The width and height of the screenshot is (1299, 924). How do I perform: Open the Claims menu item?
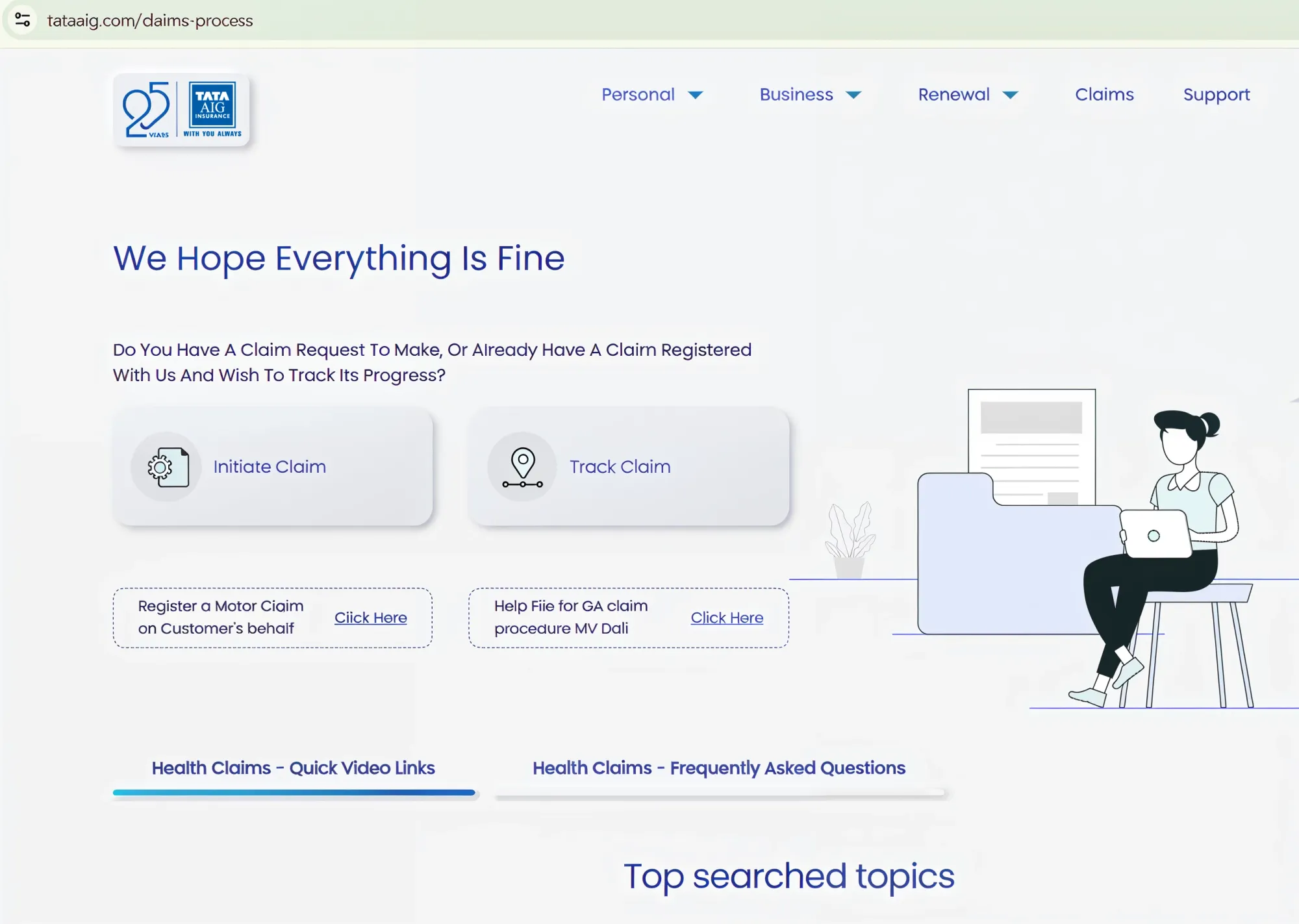[1104, 95]
